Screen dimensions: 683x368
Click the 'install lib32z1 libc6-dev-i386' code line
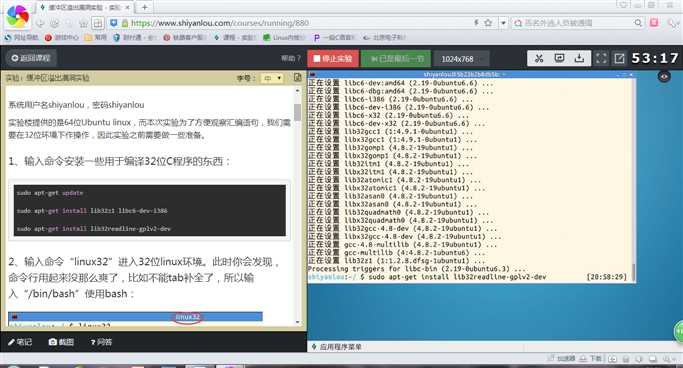[92, 210]
